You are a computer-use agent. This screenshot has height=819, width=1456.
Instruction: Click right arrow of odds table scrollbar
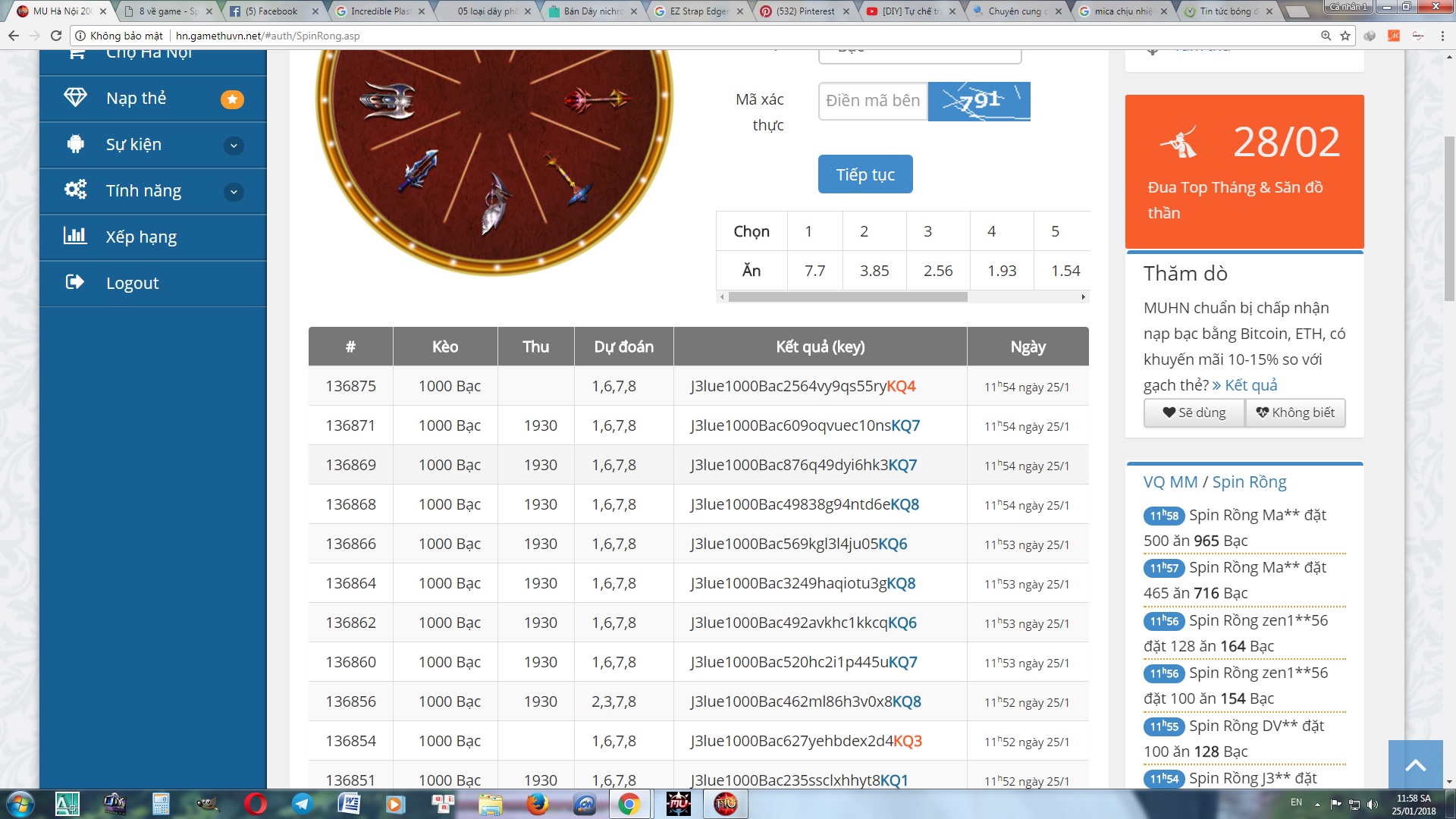(1084, 297)
